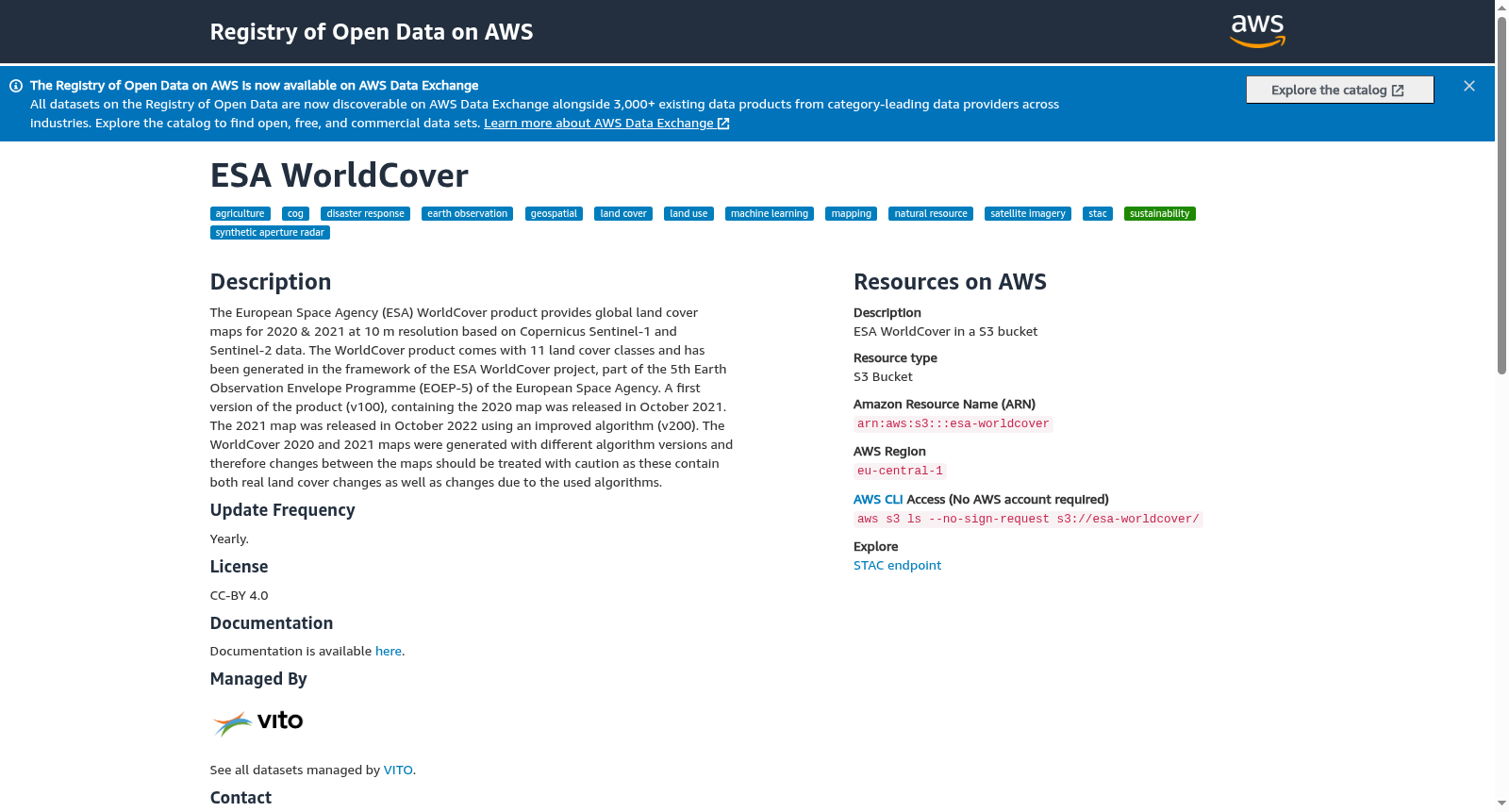This screenshot has height=812, width=1509.
Task: Click the info icon in the blue banner
Action: tap(16, 86)
